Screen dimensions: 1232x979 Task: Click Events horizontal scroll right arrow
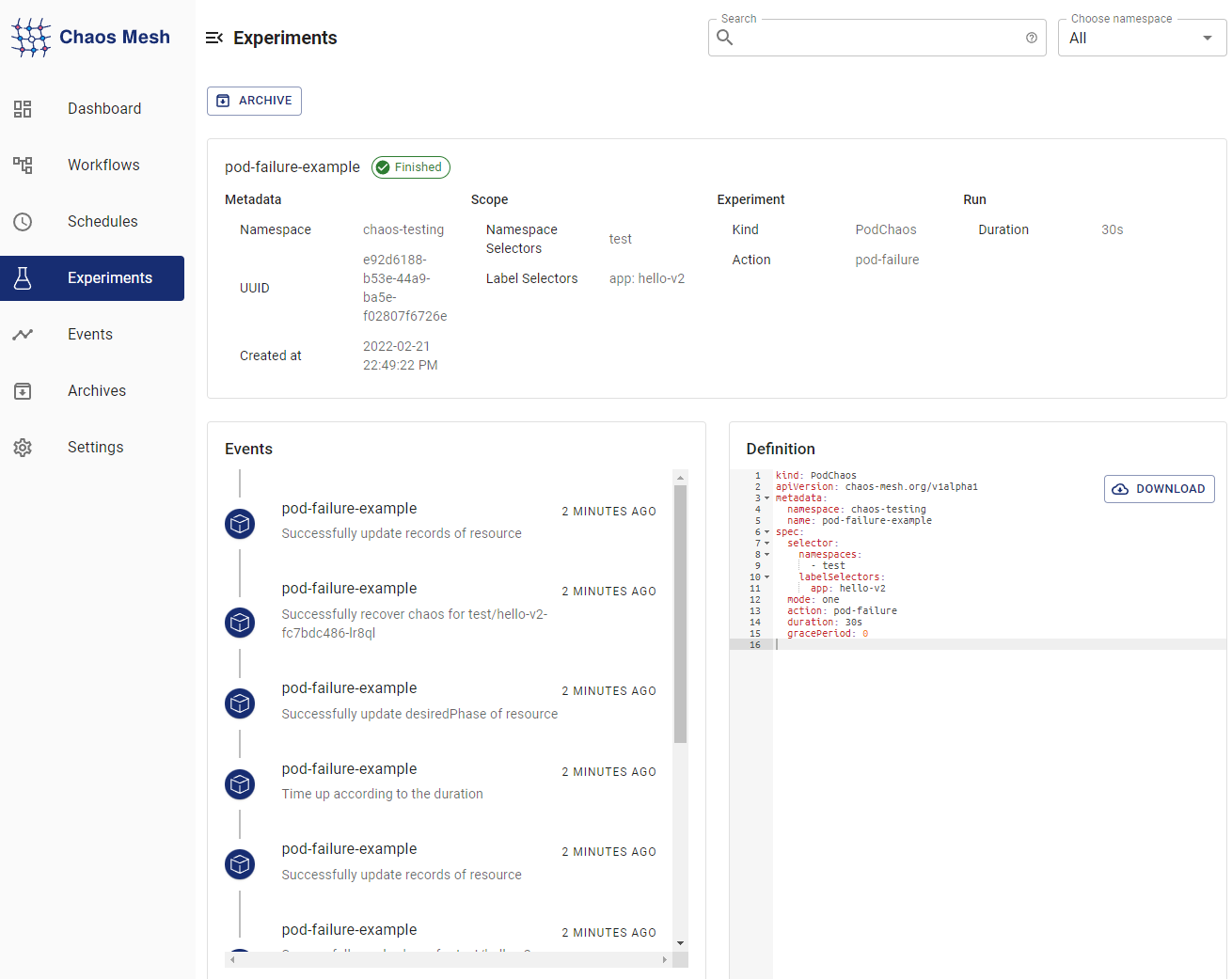click(665, 959)
